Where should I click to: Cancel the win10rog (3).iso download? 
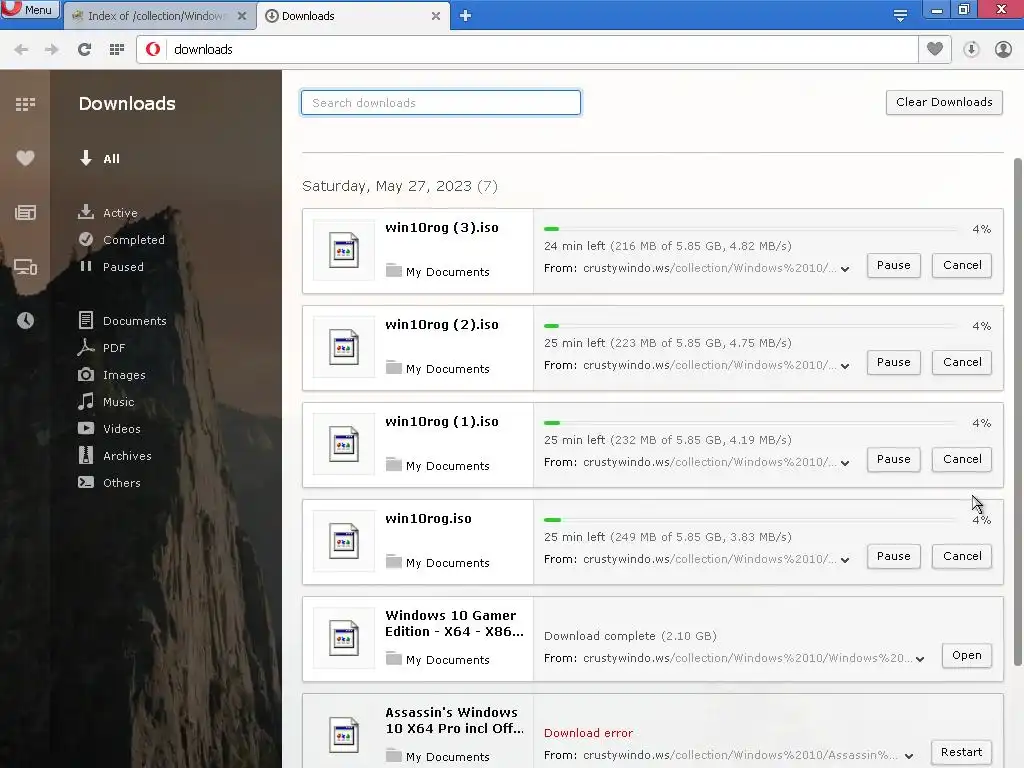click(x=962, y=265)
